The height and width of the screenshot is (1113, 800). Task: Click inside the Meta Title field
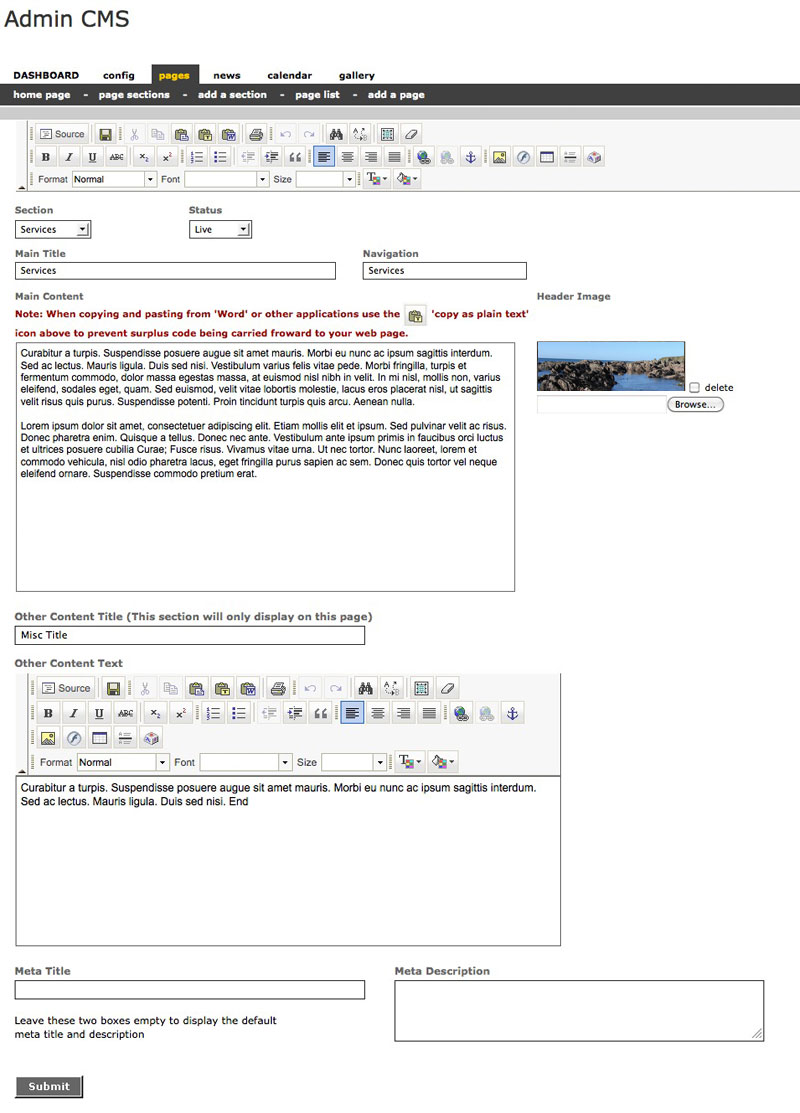(190, 989)
